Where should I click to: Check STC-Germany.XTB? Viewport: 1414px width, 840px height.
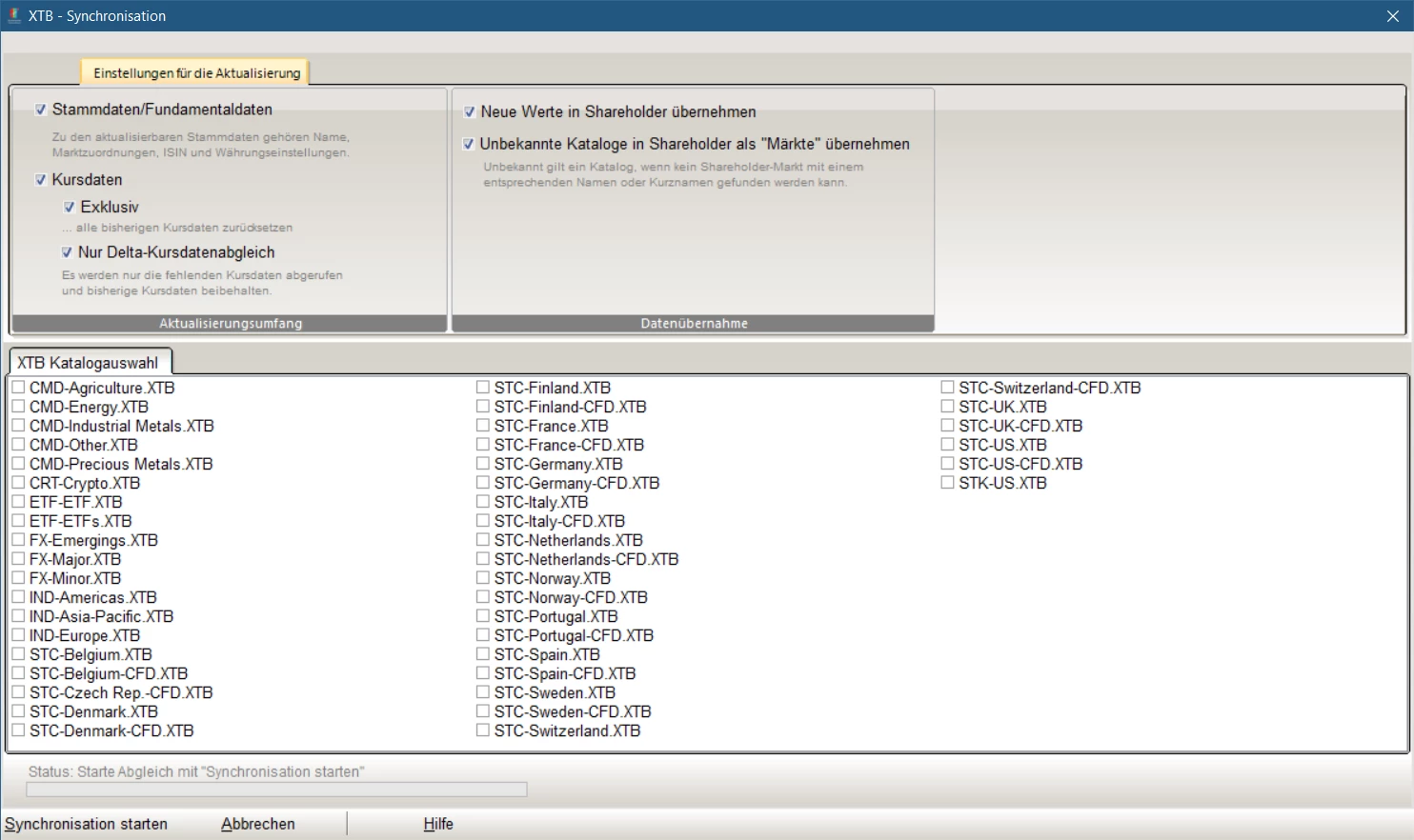(x=483, y=464)
